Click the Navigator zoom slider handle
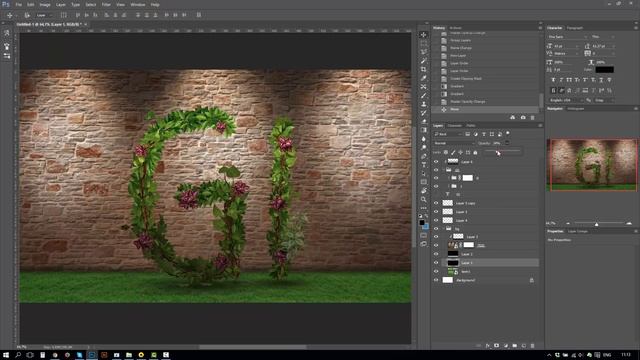This screenshot has height=360, width=640. pyautogui.click(x=596, y=224)
